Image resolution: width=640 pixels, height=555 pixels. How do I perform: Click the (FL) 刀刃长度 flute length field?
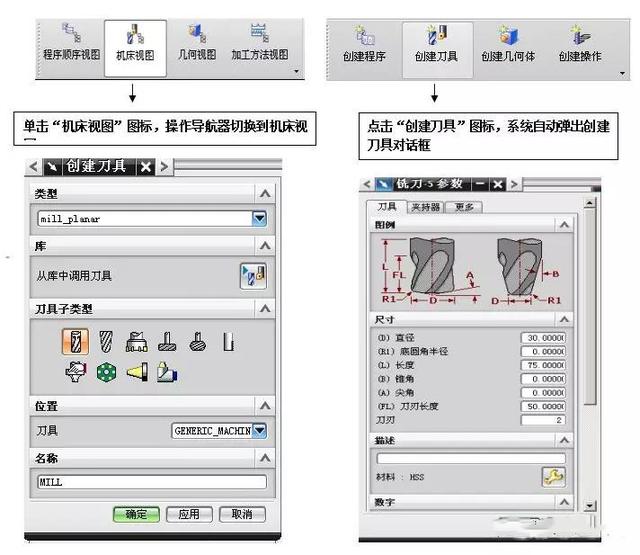pyautogui.click(x=543, y=406)
